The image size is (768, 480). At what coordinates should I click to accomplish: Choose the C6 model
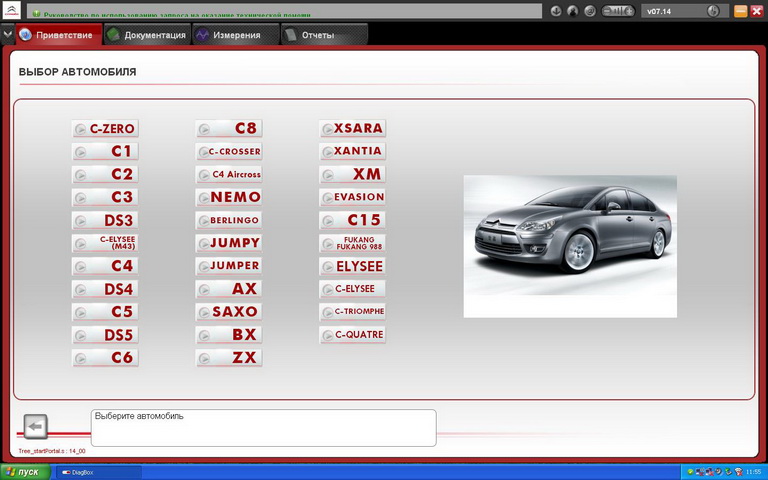tap(105, 358)
